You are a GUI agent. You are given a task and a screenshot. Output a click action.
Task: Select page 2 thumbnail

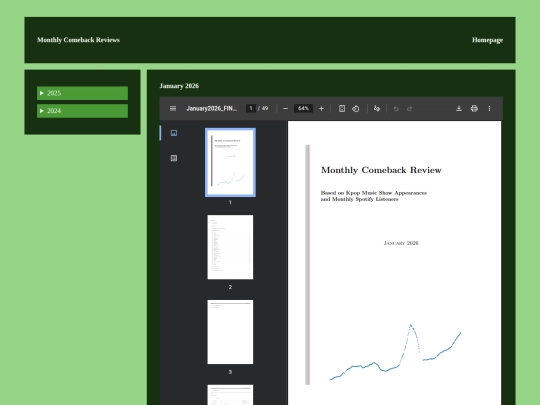click(230, 247)
